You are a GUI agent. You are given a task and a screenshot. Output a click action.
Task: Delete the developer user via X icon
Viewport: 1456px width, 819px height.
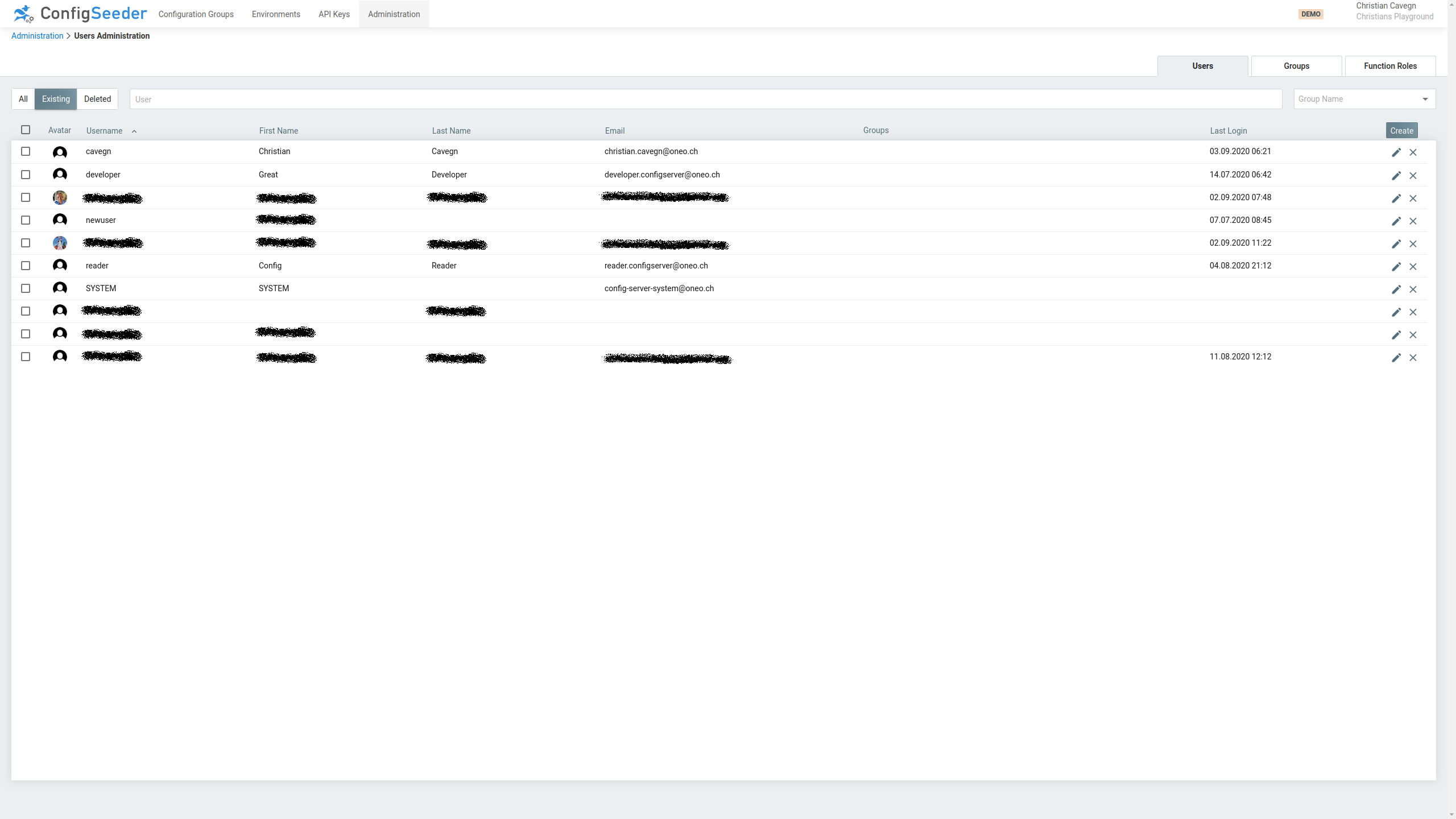pos(1413,175)
